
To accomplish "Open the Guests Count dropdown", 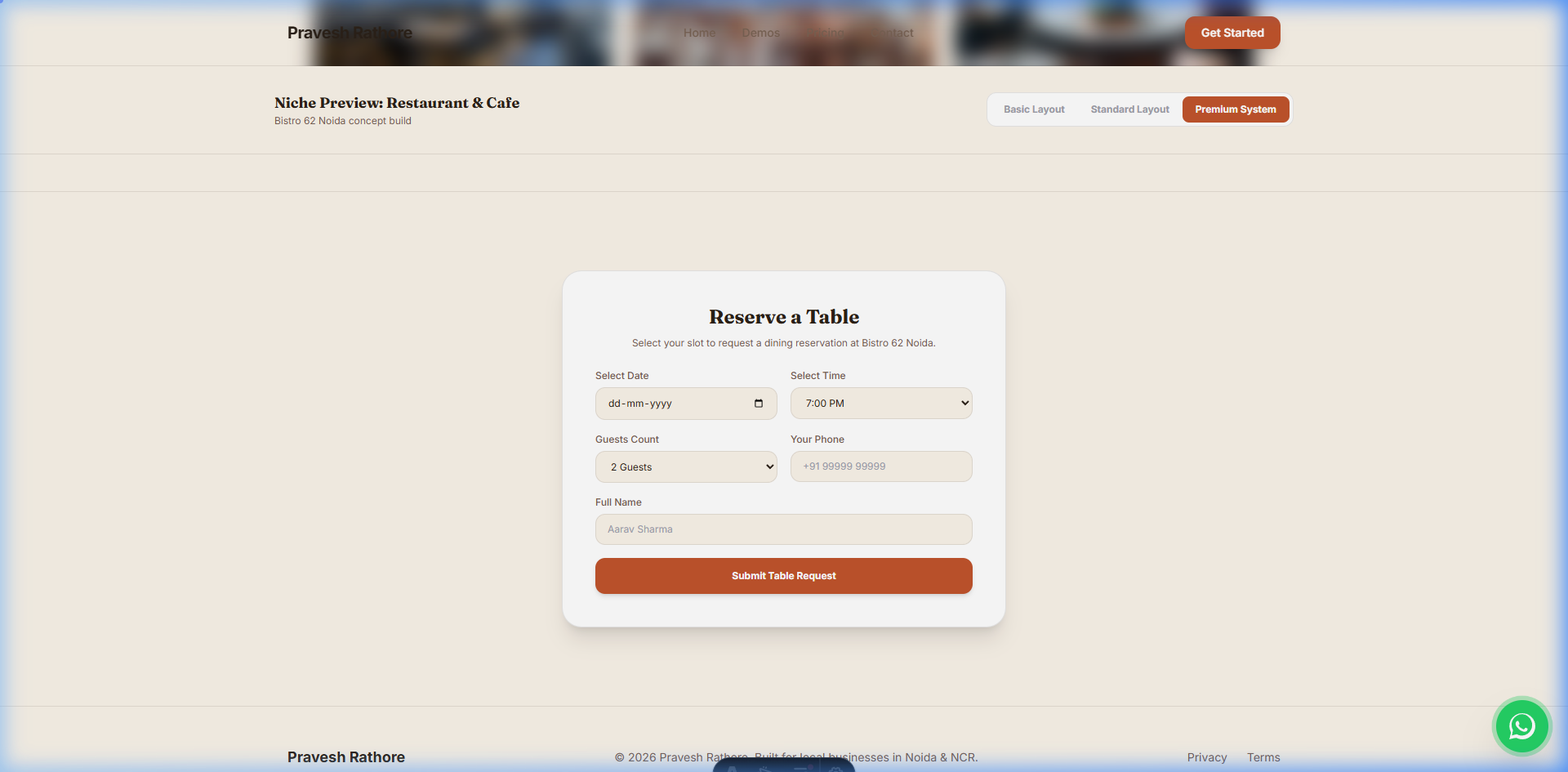I will 686,467.
